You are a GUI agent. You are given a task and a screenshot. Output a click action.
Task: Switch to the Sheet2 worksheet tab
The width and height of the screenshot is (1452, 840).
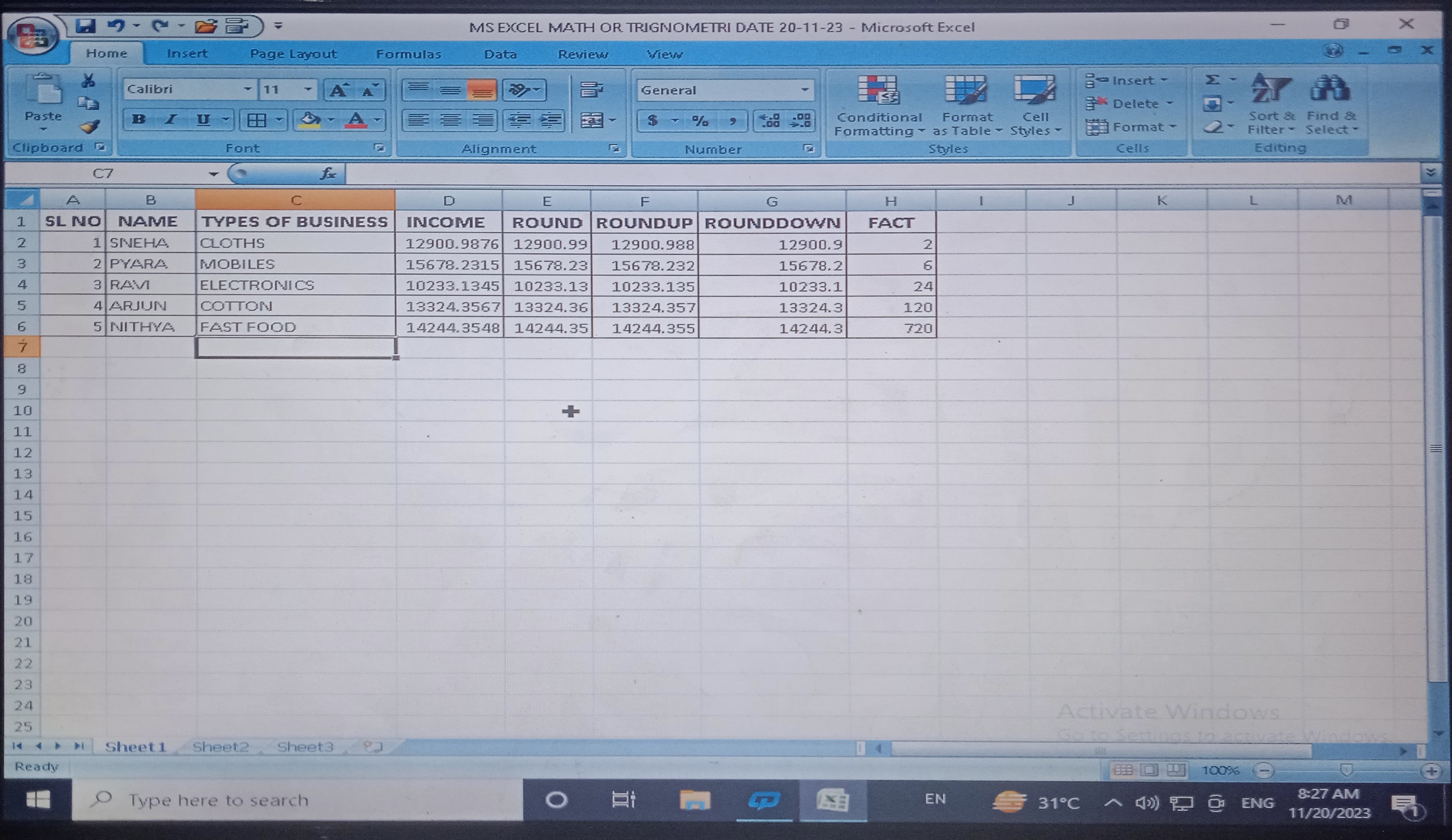(x=221, y=747)
